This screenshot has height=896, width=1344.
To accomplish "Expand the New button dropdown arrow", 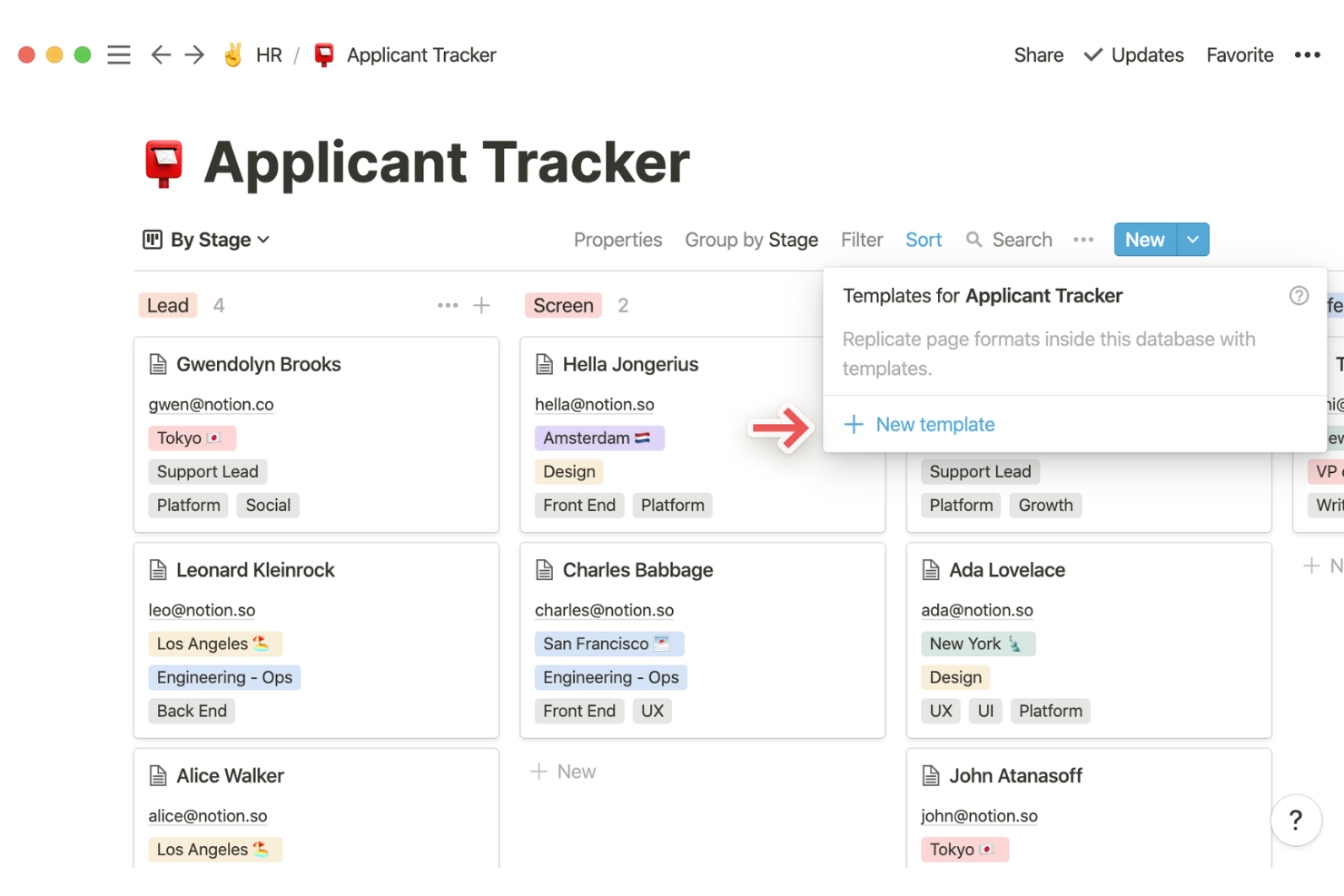I will [1192, 240].
